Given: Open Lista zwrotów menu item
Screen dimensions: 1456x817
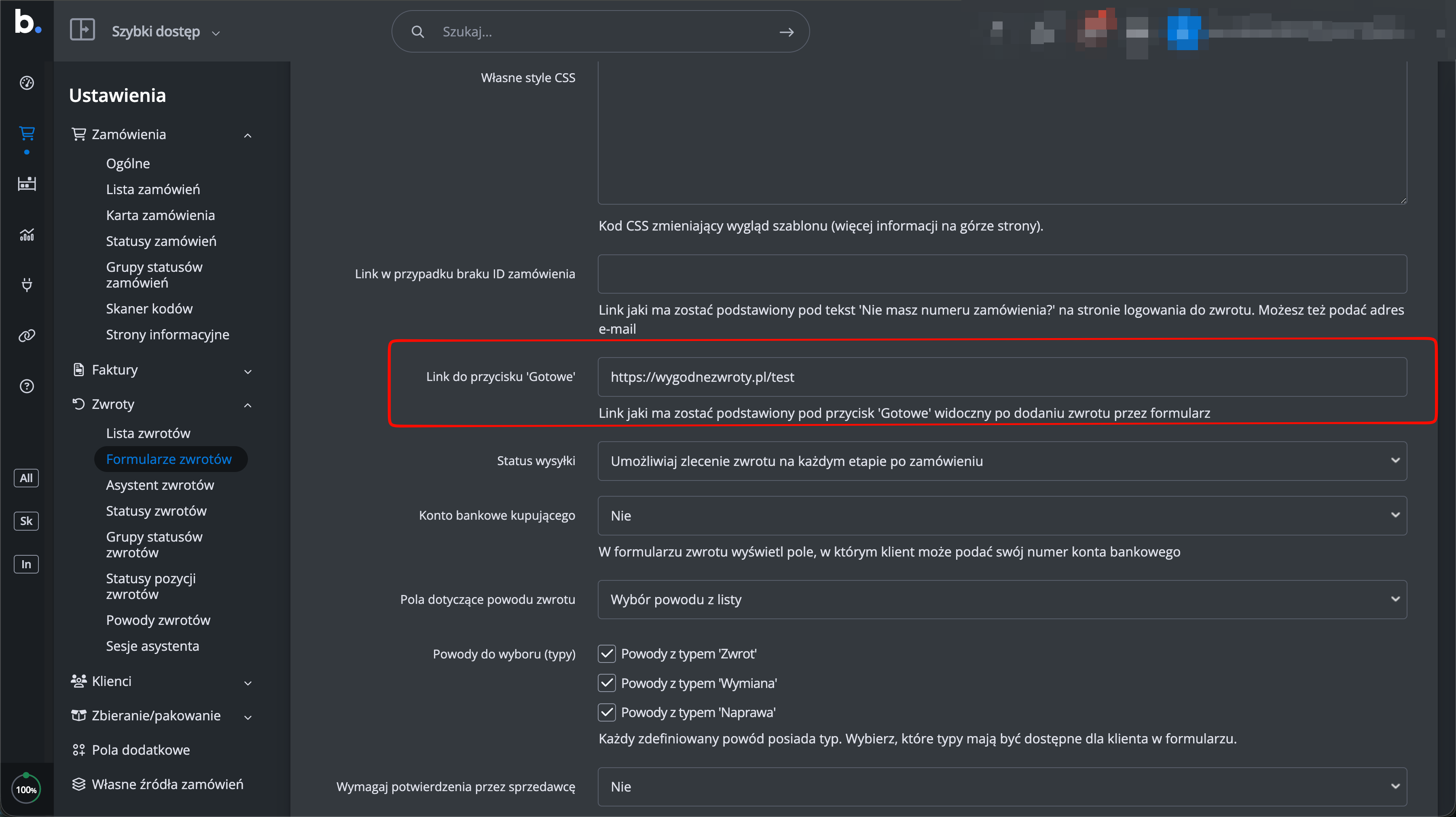Looking at the screenshot, I should (x=148, y=433).
